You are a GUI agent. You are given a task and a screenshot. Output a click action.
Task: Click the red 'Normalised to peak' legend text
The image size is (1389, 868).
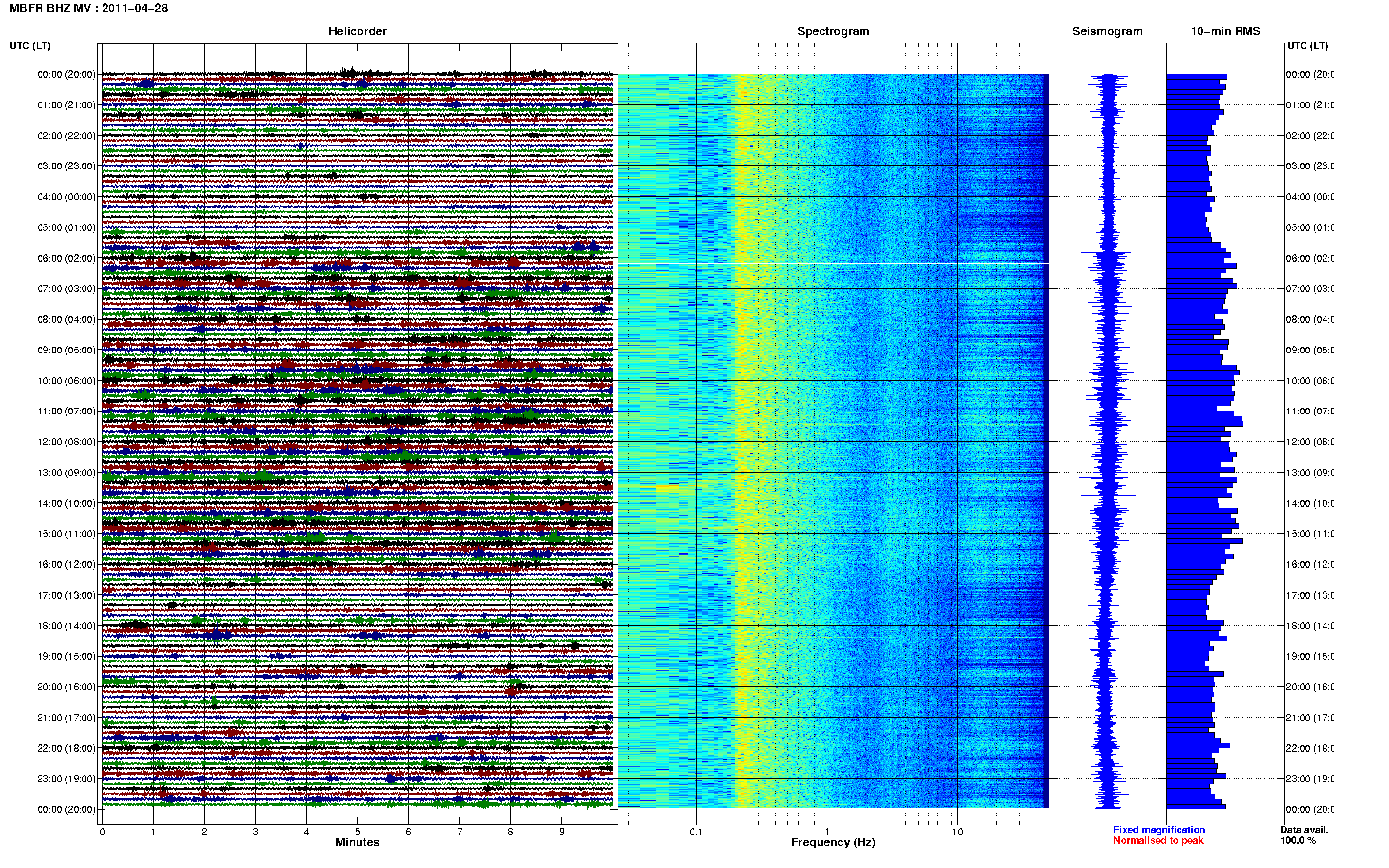pyautogui.click(x=1158, y=841)
